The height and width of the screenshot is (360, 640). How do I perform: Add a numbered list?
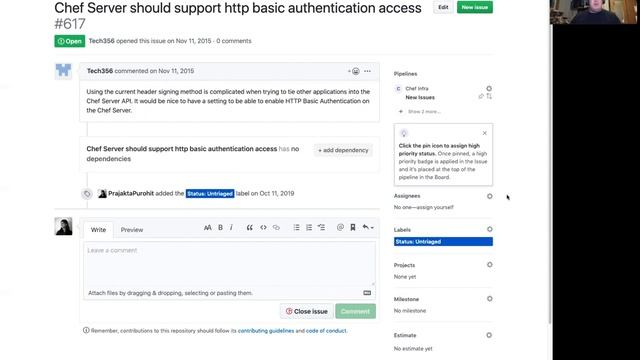(x=309, y=228)
